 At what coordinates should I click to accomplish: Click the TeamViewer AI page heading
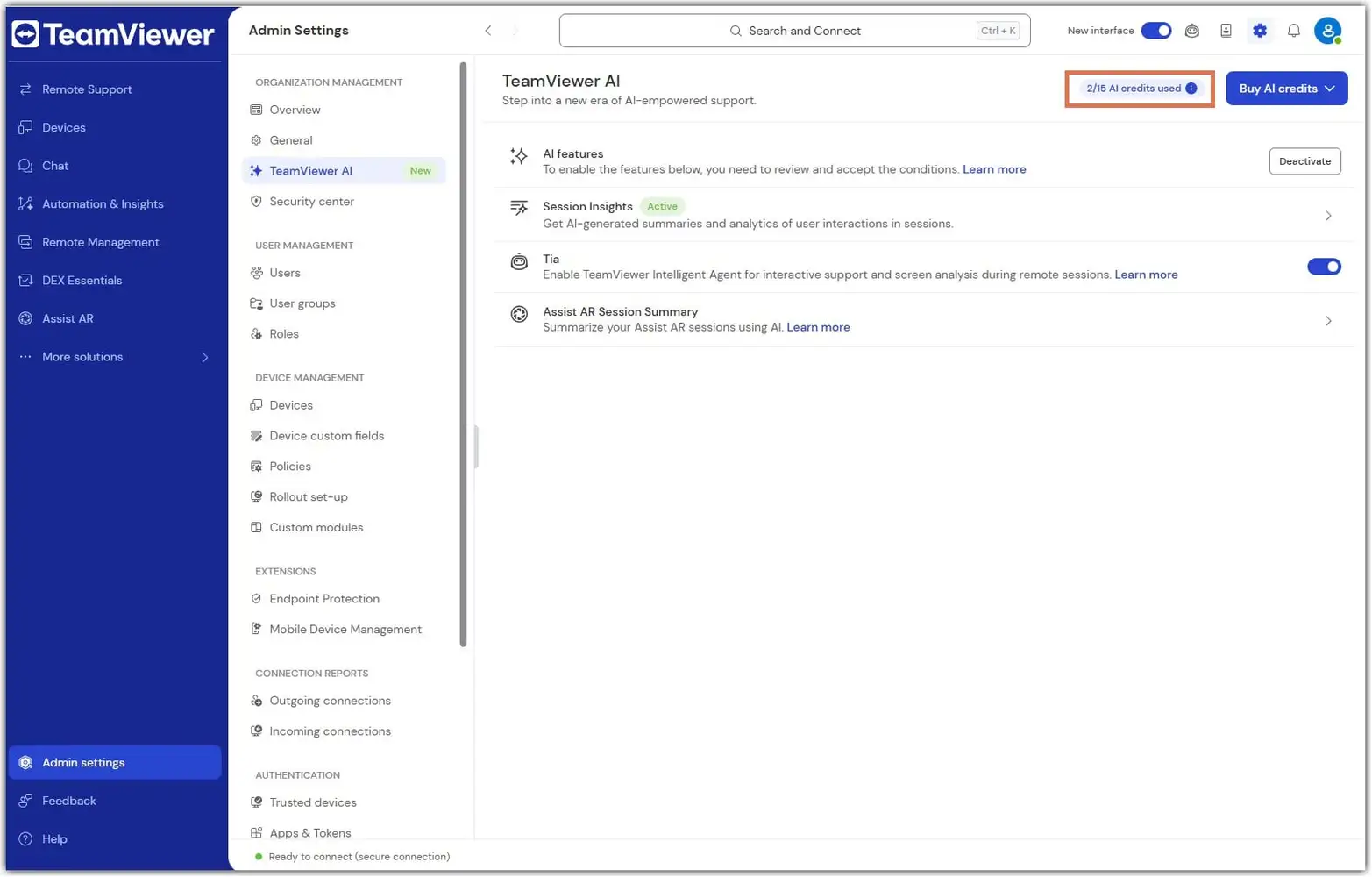[561, 81]
